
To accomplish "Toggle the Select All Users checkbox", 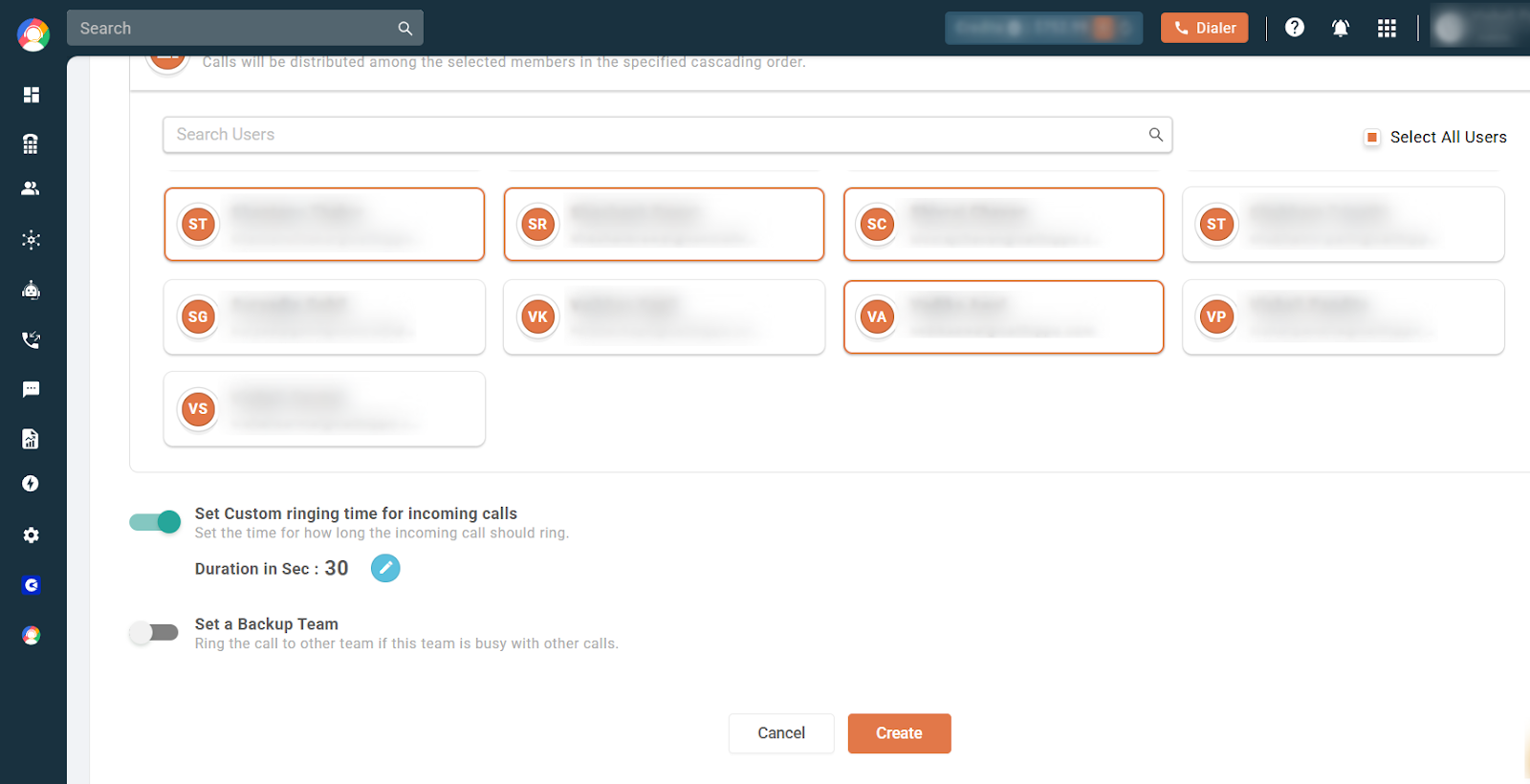I will pyautogui.click(x=1372, y=138).
